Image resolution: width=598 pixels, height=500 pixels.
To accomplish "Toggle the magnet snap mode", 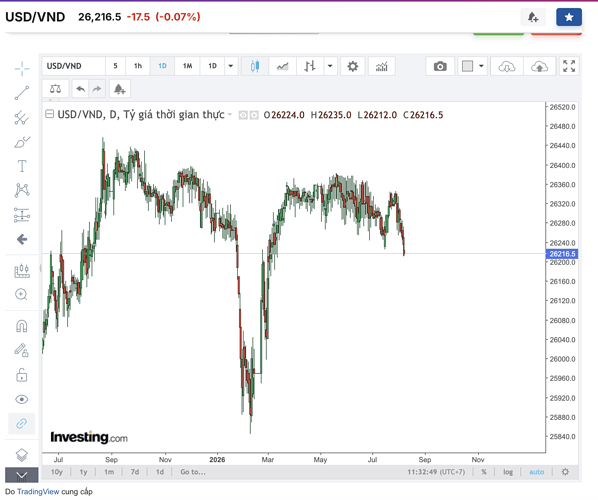I will (21, 326).
